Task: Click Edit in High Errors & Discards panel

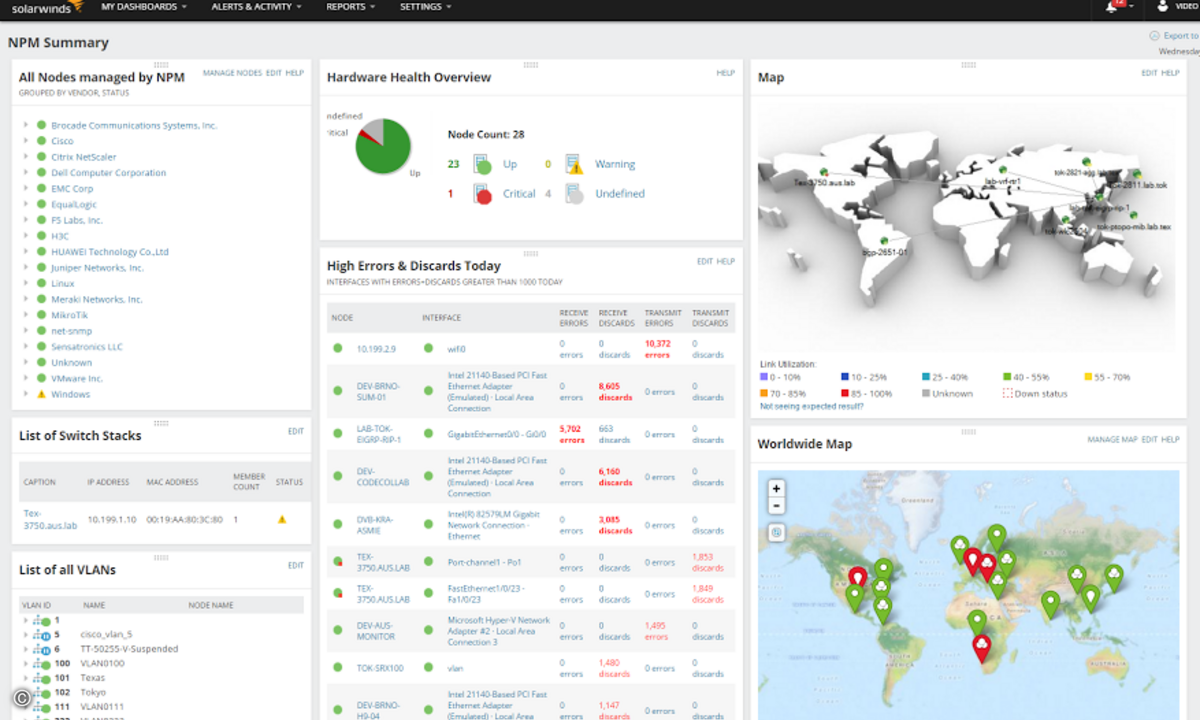Action: click(705, 261)
